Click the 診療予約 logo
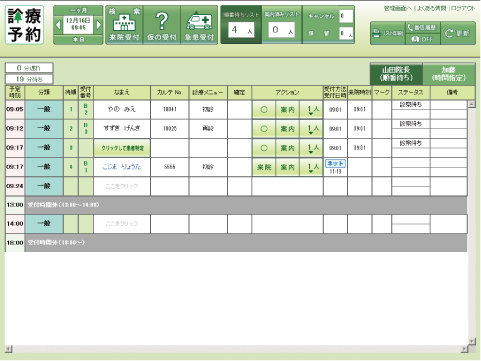The width and height of the screenshot is (481, 361). (24, 25)
